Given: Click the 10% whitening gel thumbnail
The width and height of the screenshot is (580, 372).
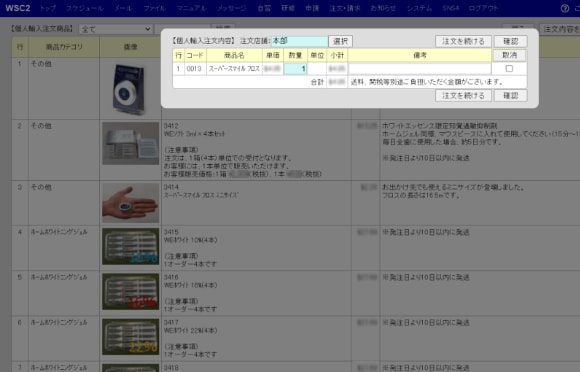Looking at the screenshot, I should point(131,246).
